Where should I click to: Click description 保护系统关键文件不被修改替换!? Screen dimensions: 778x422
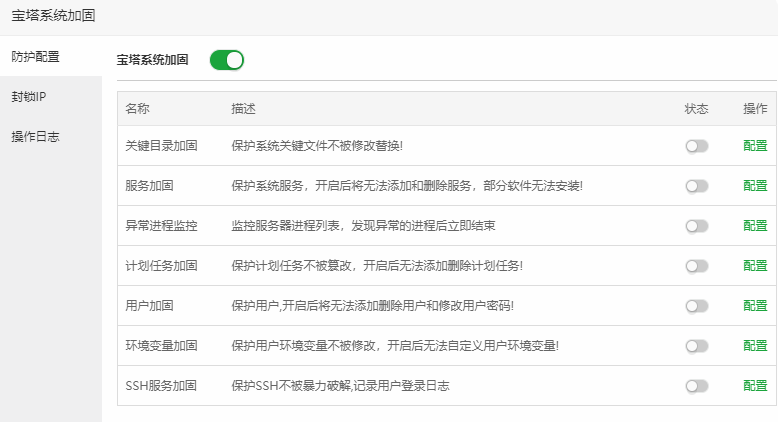317,146
